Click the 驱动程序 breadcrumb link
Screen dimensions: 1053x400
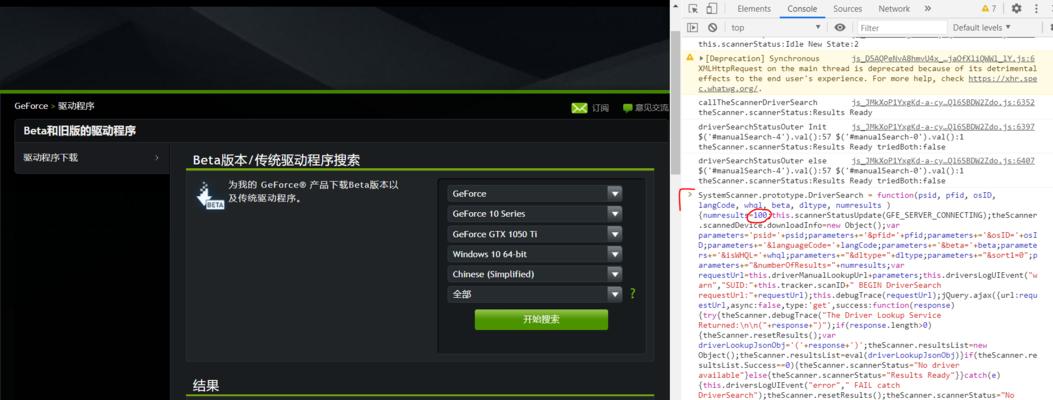(76, 106)
